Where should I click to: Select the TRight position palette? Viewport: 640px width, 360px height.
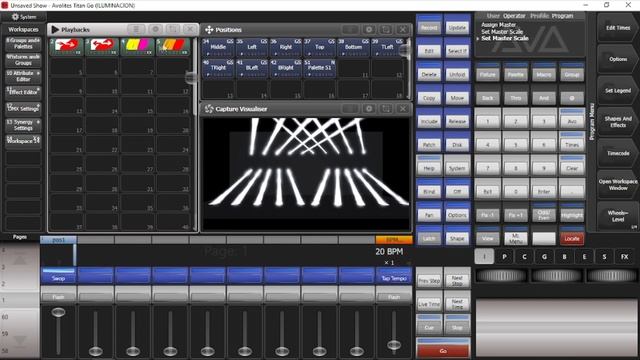tap(218, 68)
